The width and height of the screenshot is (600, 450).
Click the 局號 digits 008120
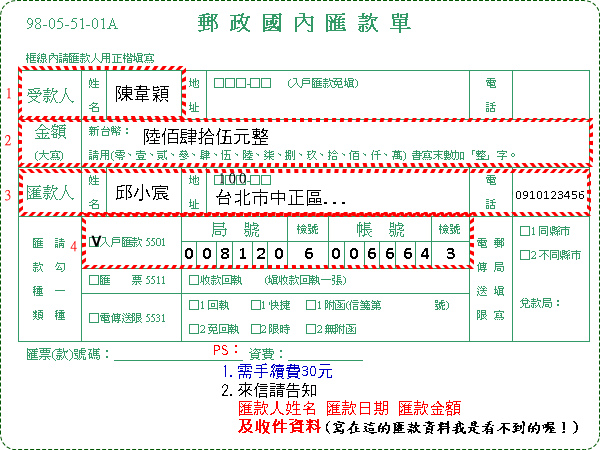click(234, 254)
